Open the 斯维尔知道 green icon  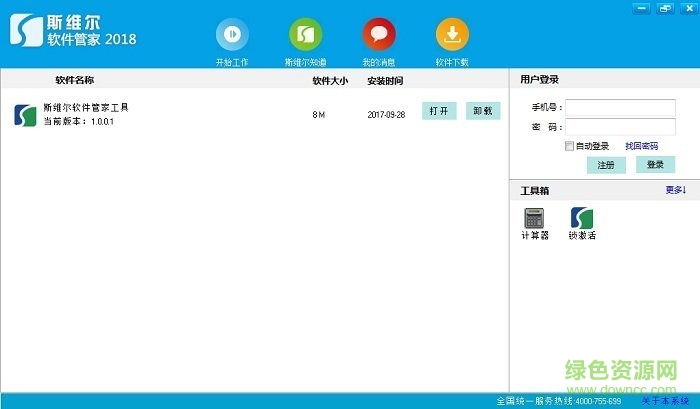305,34
